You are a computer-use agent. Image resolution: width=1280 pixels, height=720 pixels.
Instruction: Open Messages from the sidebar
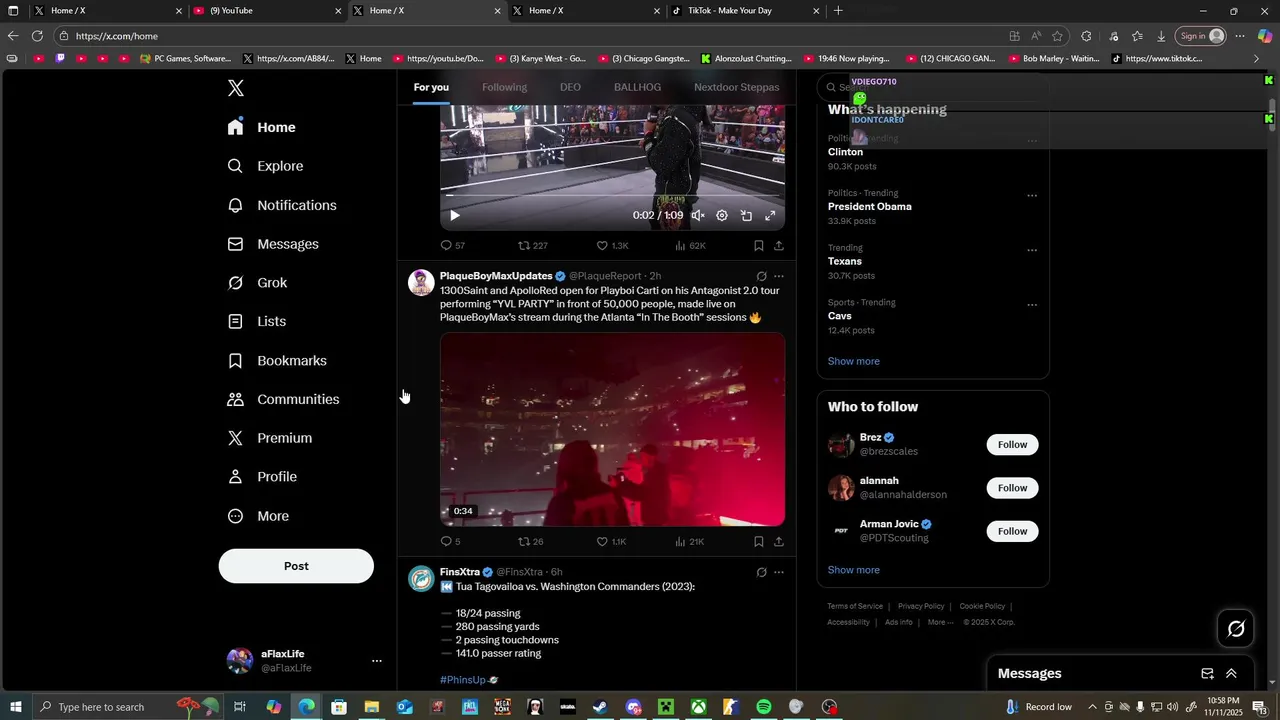coord(273,244)
